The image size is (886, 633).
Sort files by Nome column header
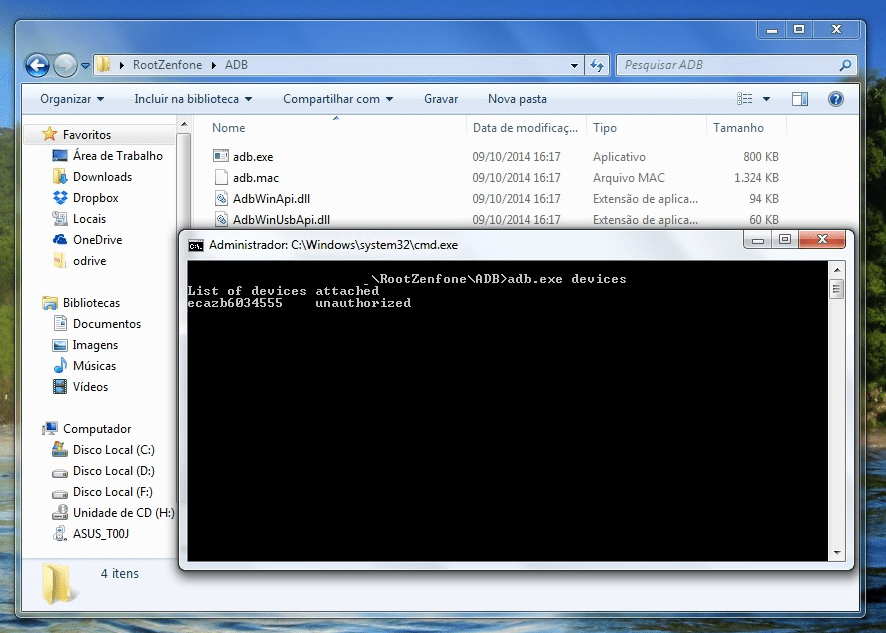[x=229, y=128]
